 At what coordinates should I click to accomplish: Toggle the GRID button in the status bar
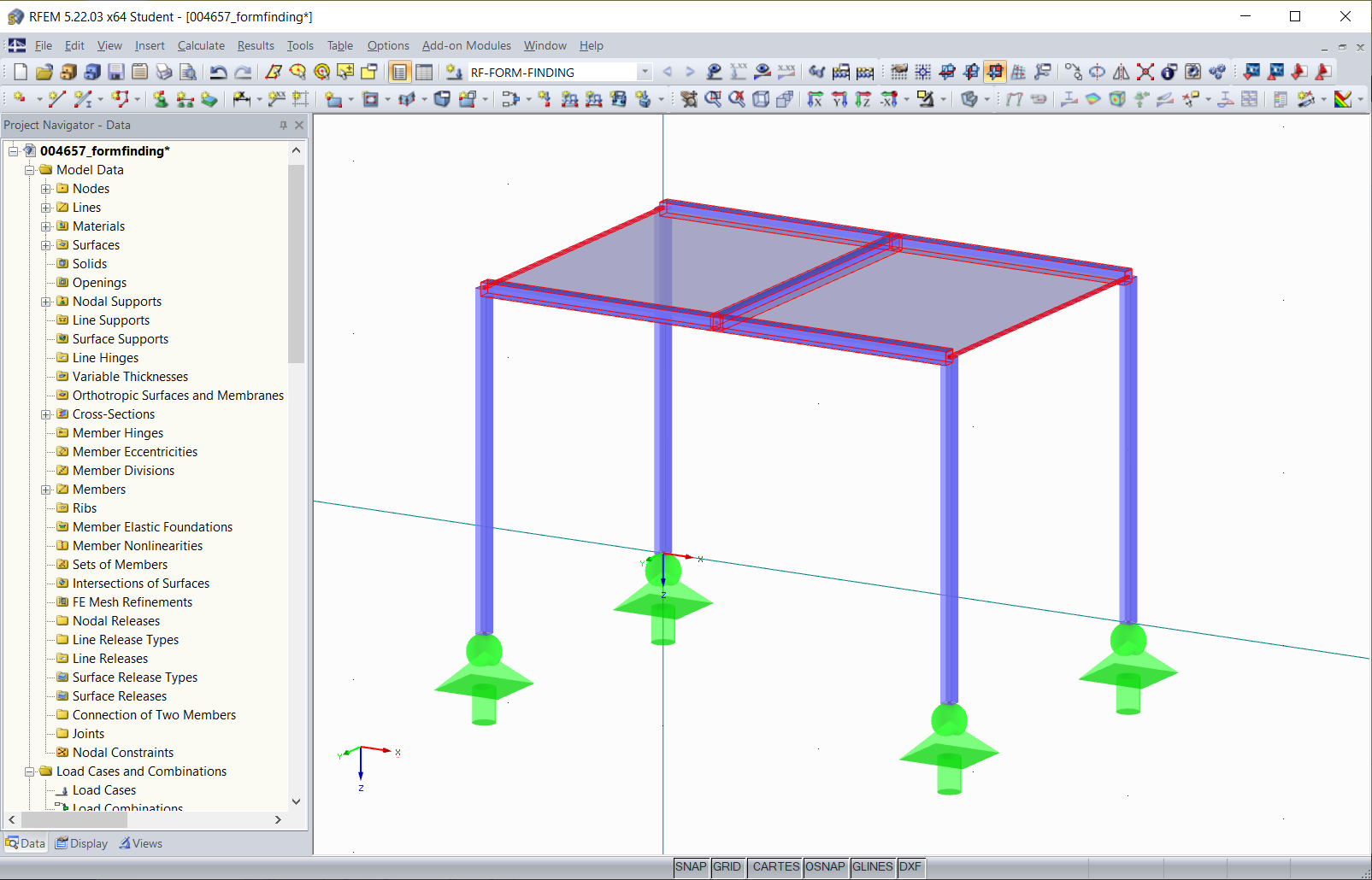(x=727, y=866)
